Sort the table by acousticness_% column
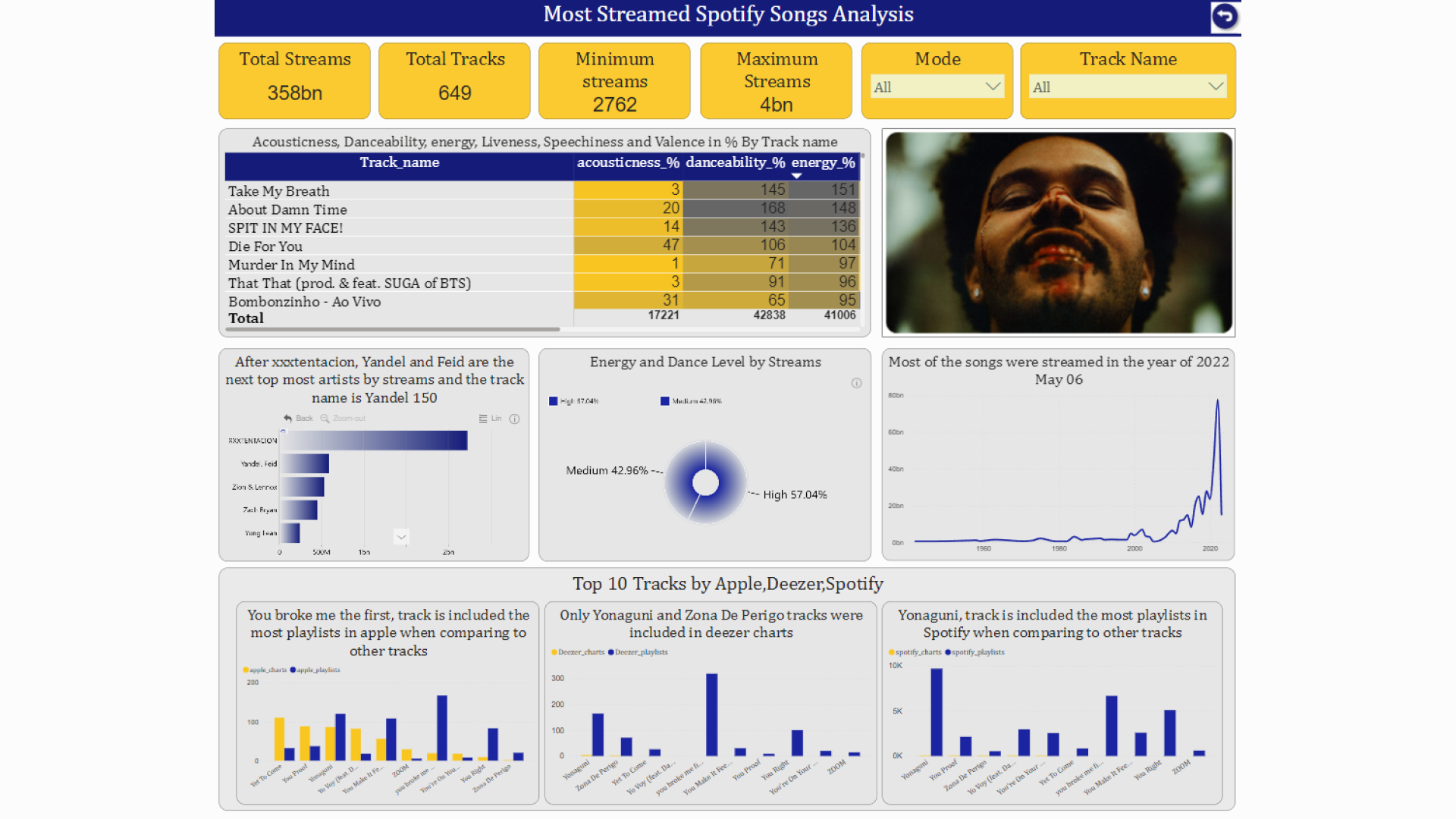The height and width of the screenshot is (819, 1456). tap(628, 162)
